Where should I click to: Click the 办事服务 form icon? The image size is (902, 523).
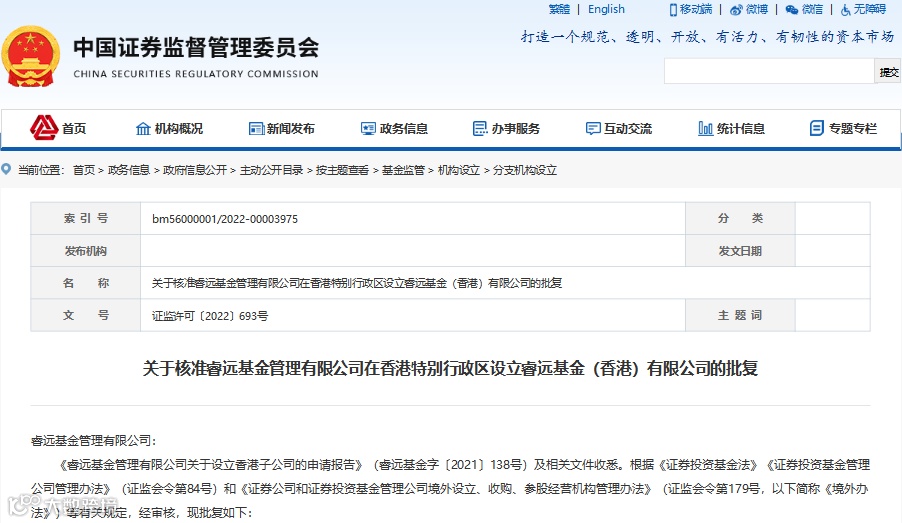pos(480,129)
